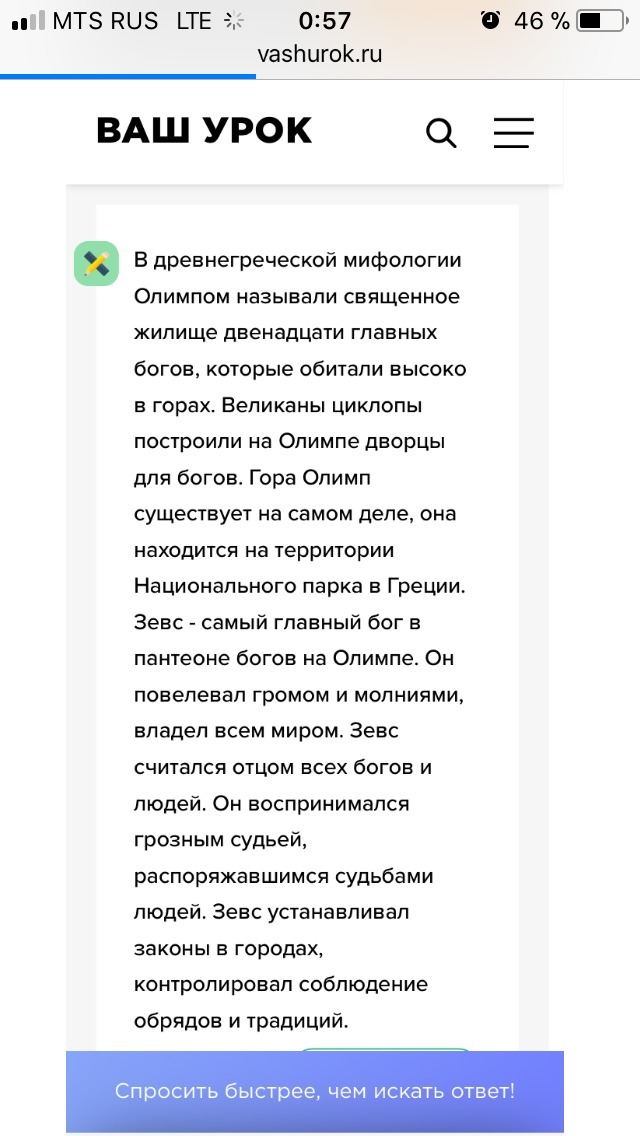Tap the 0:57 clock in status bar
This screenshot has width=640, height=1136.
pos(325,21)
